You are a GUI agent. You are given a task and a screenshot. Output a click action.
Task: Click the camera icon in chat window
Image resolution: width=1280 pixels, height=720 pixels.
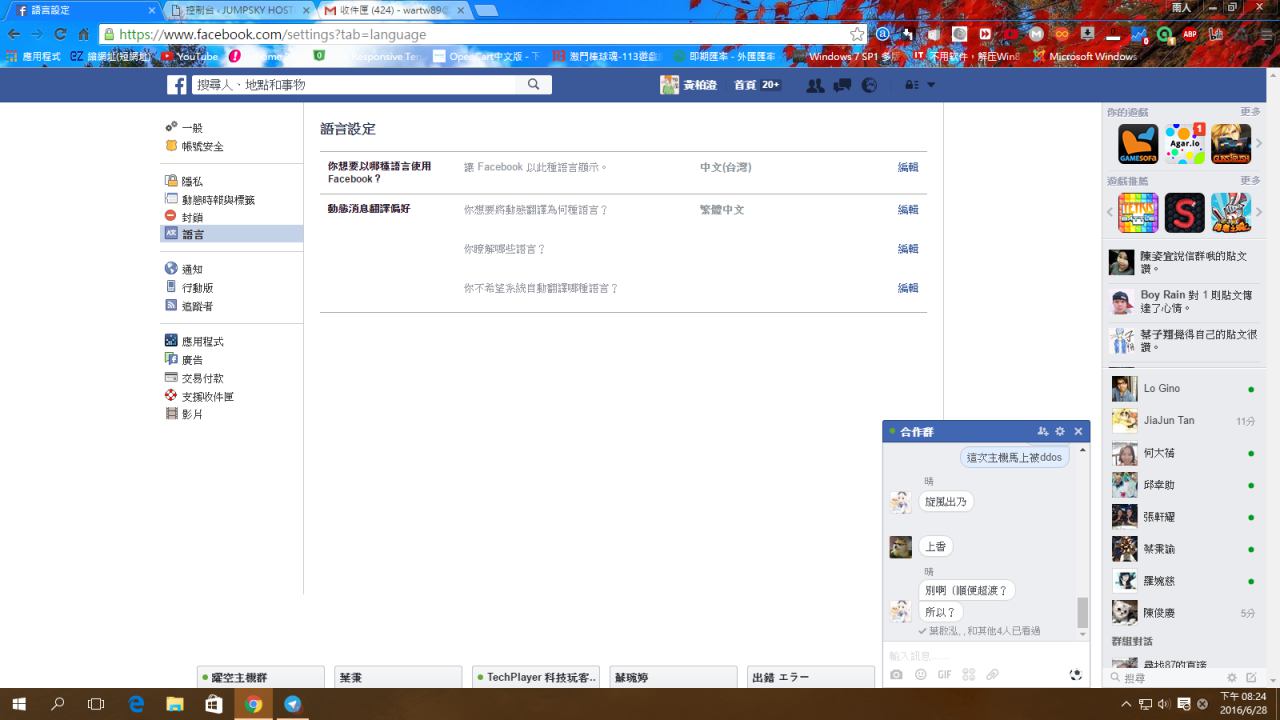897,675
